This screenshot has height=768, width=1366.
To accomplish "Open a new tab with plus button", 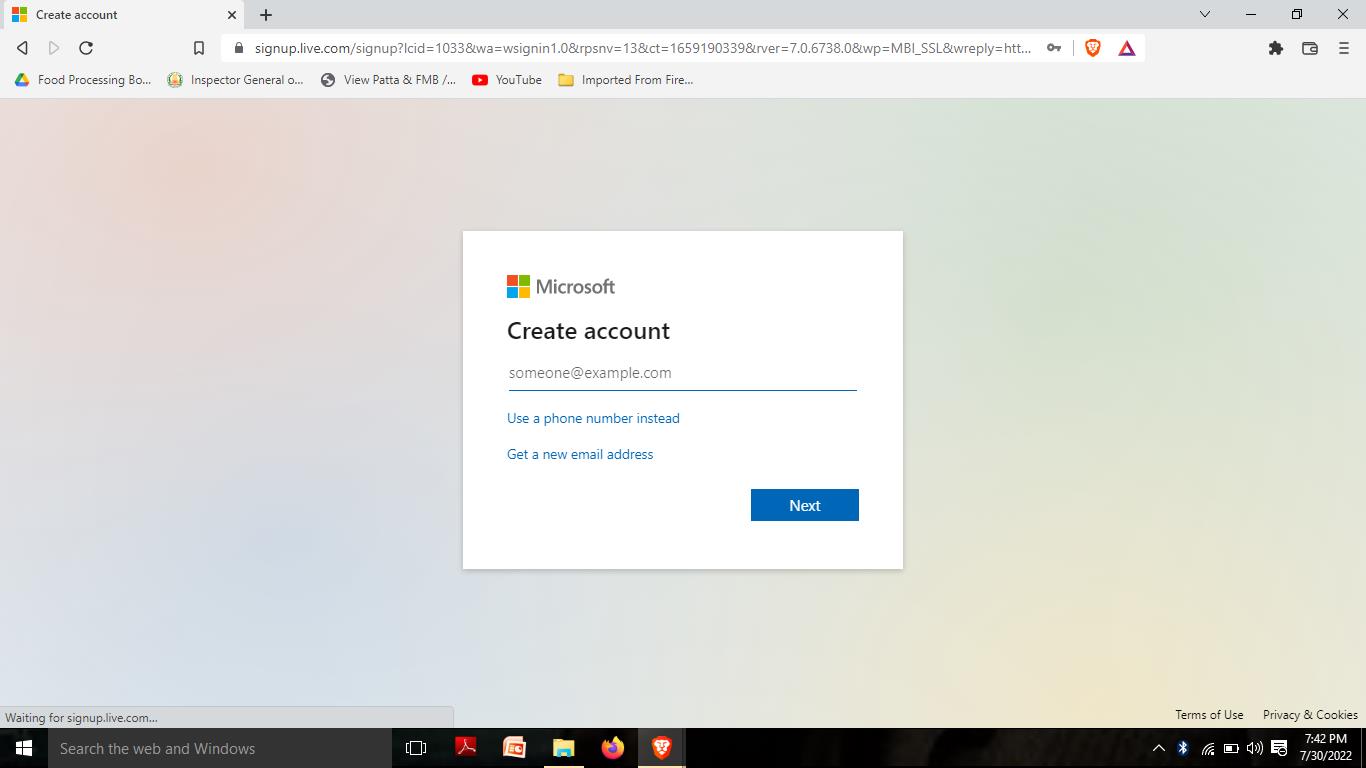I will tap(266, 15).
